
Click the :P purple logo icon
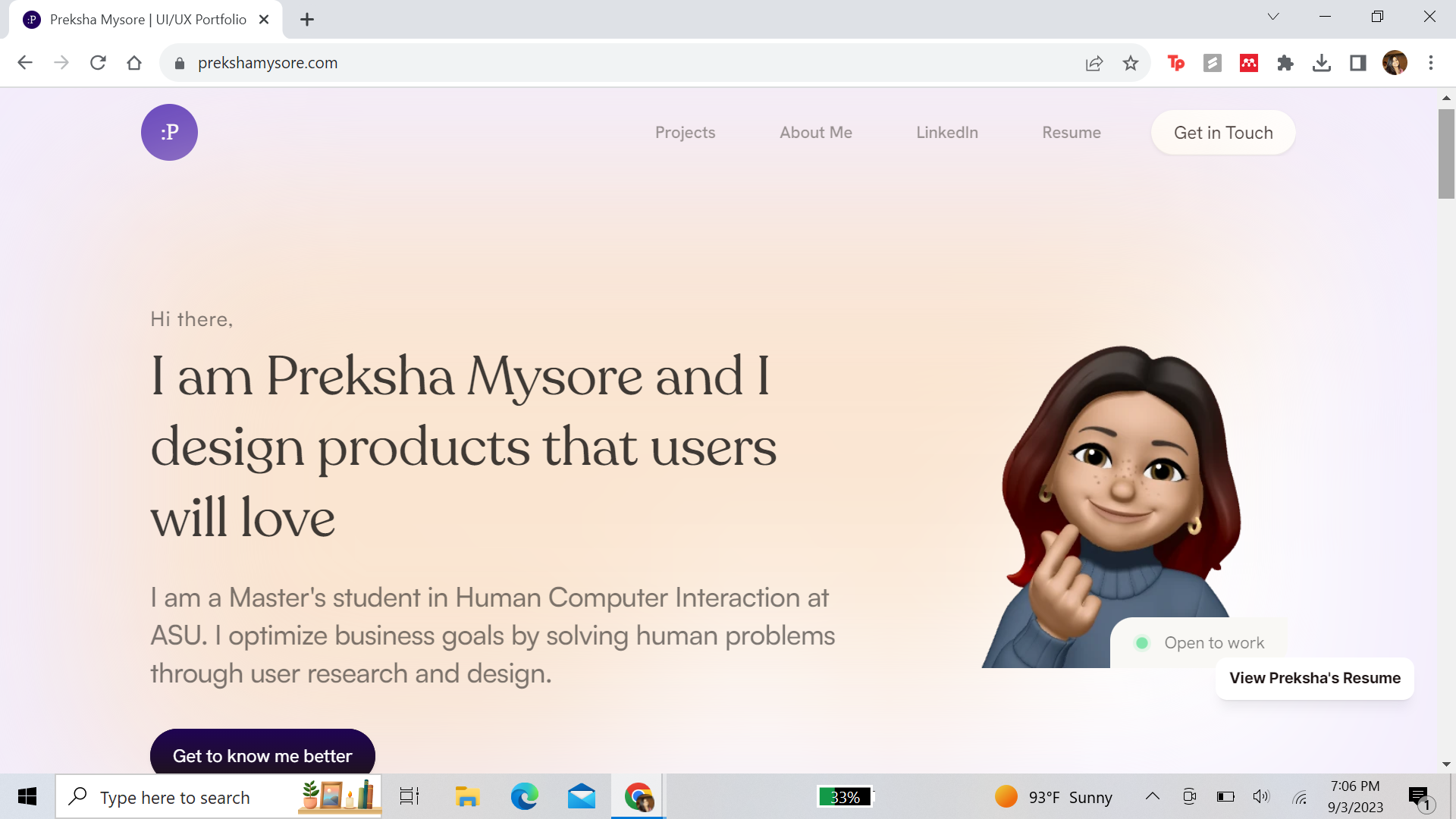click(x=169, y=132)
